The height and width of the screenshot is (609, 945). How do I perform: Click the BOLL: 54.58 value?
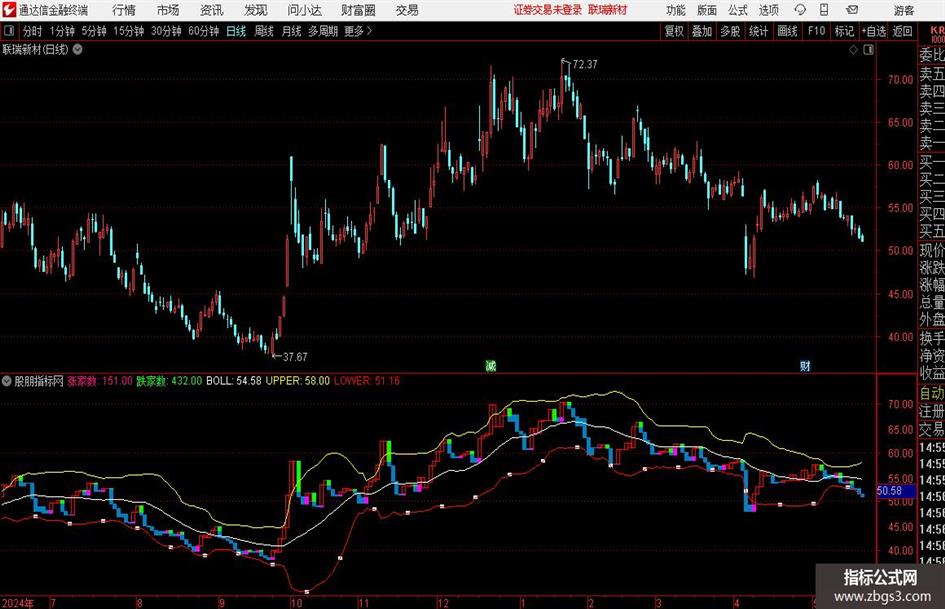click(234, 381)
